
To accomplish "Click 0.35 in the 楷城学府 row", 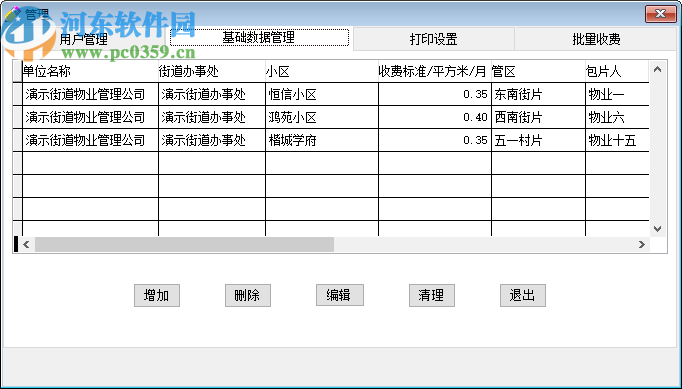I will click(x=435, y=141).
